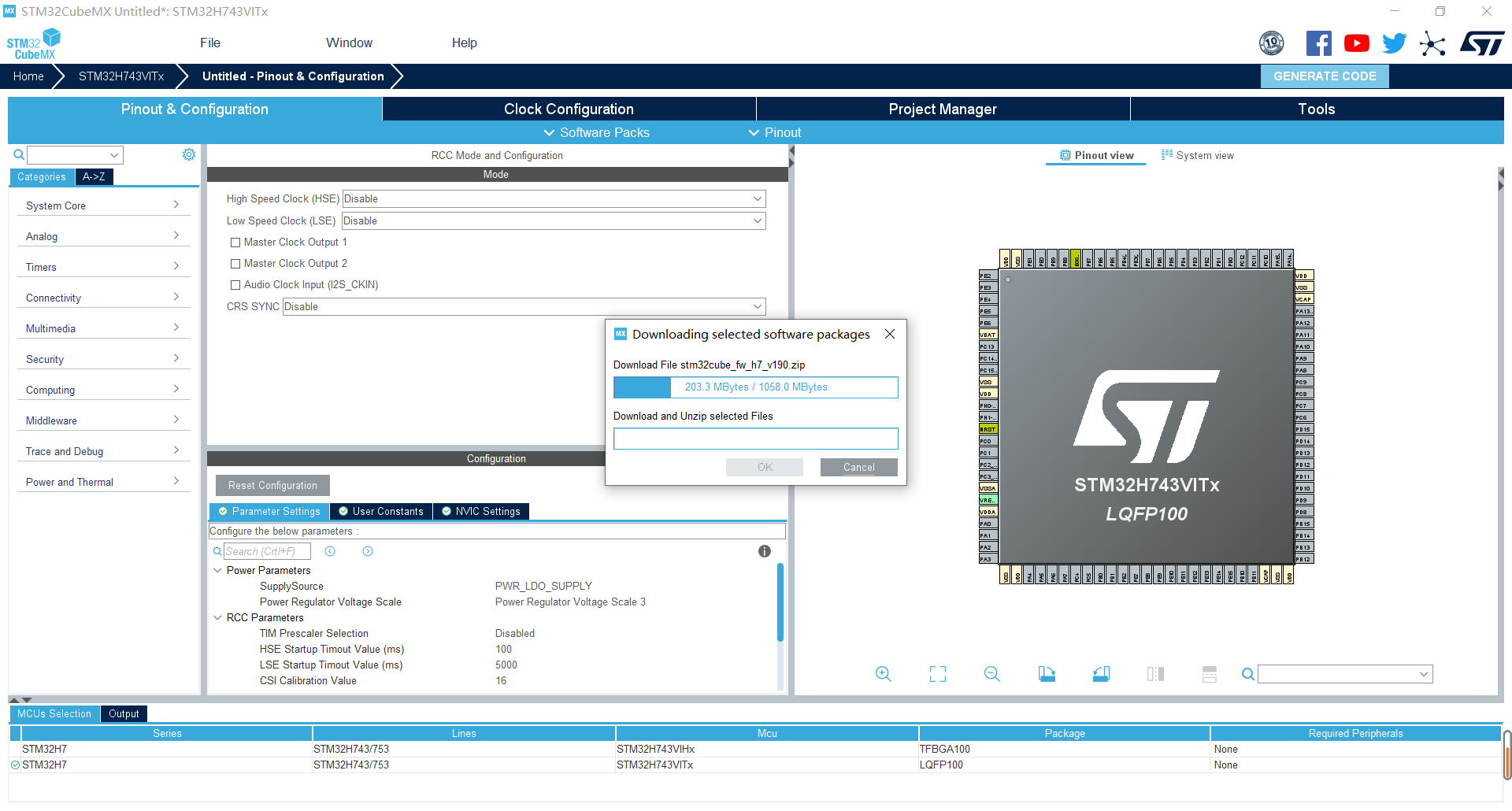Click the Reset Configuration button
Viewport: 1512px width, 811px height.
point(272,485)
